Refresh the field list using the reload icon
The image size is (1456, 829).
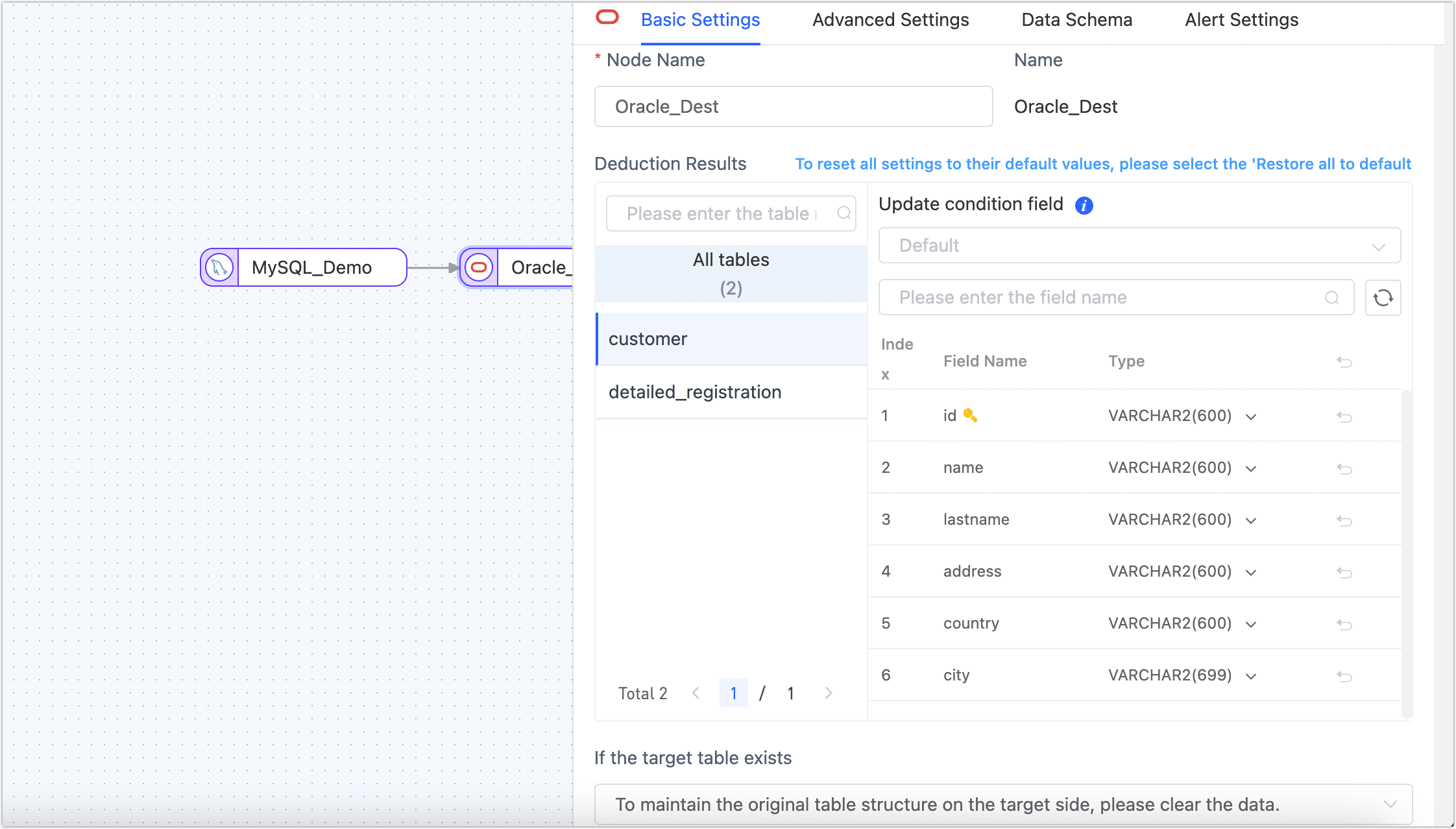(x=1383, y=298)
